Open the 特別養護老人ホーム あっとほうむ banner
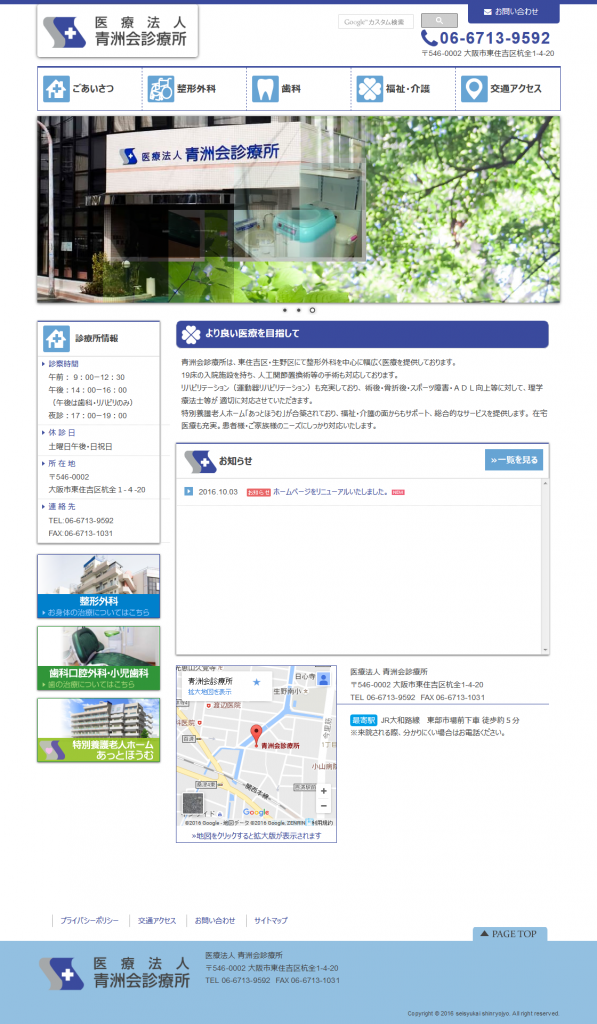 [x=99, y=729]
